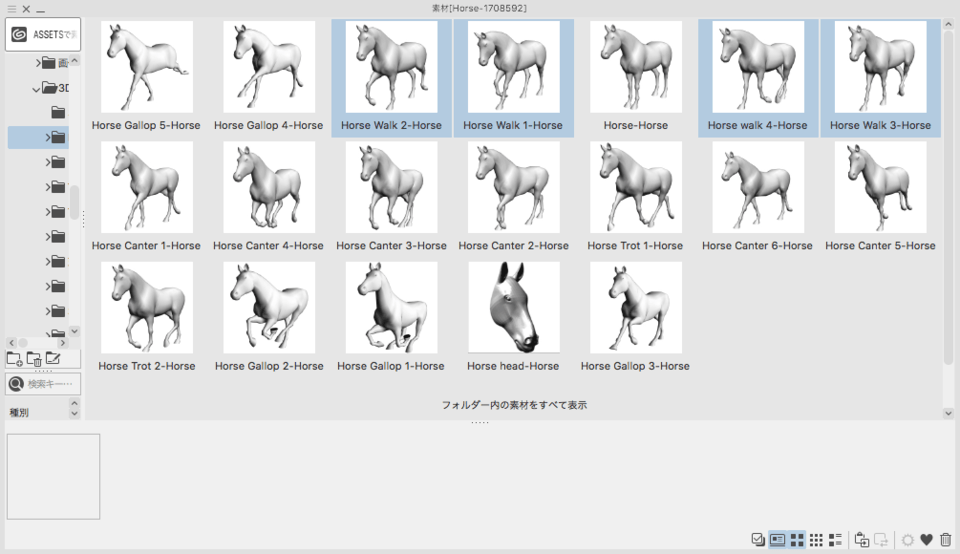
Task: Click フォルダー内の素材をすべて表示 link
Action: click(x=514, y=405)
